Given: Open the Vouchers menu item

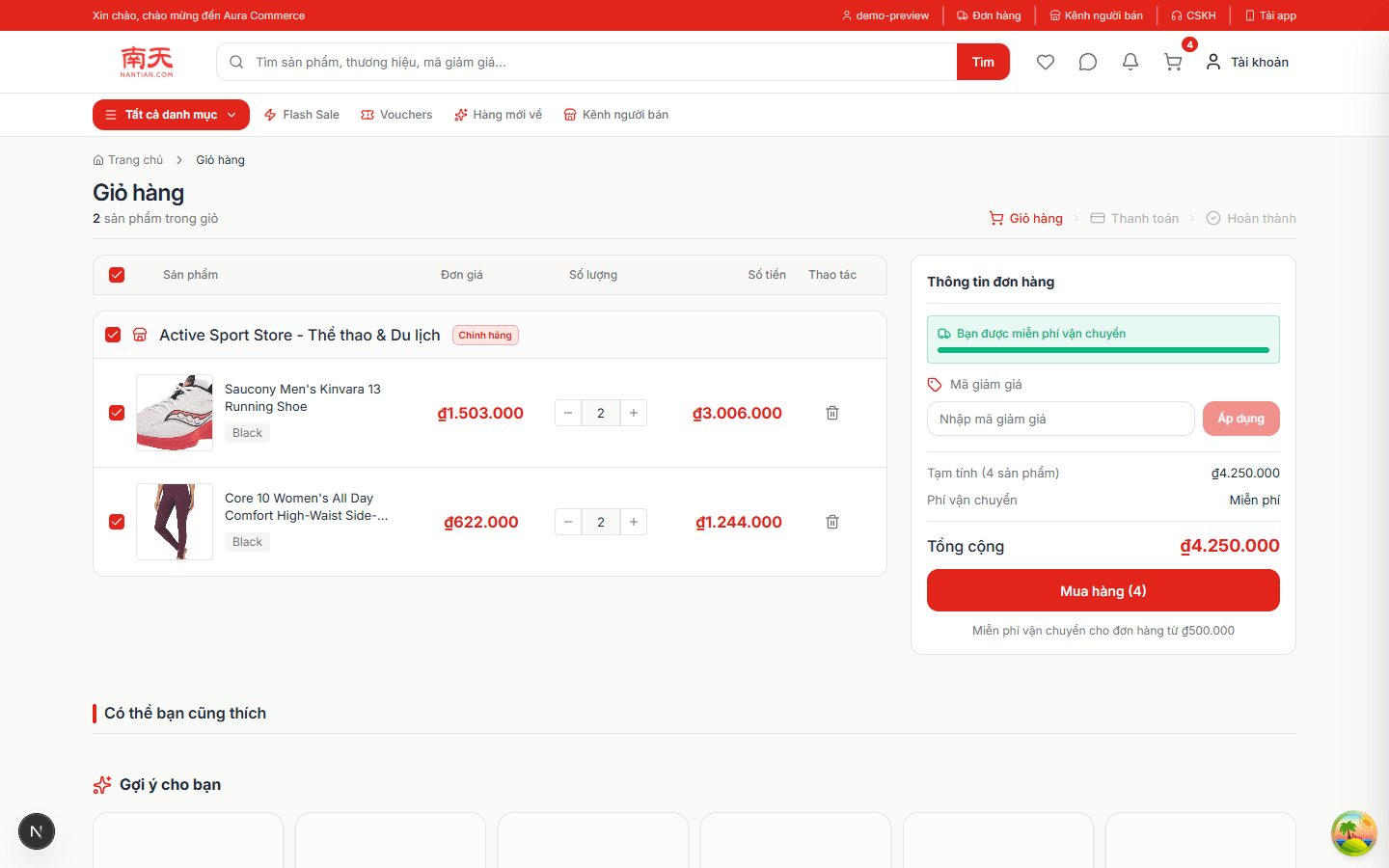Looking at the screenshot, I should click(x=396, y=115).
